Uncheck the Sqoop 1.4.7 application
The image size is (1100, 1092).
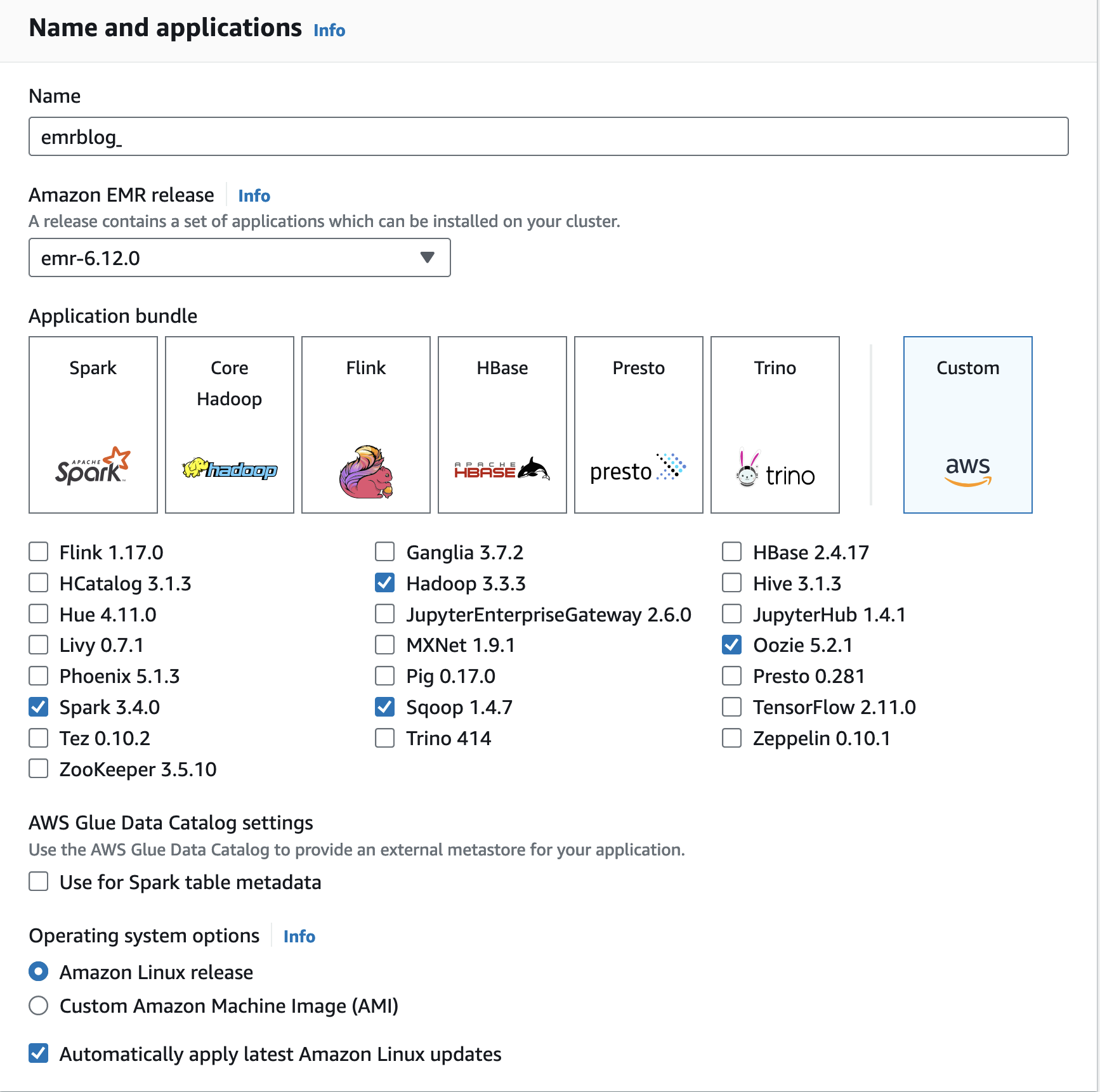[x=385, y=706]
